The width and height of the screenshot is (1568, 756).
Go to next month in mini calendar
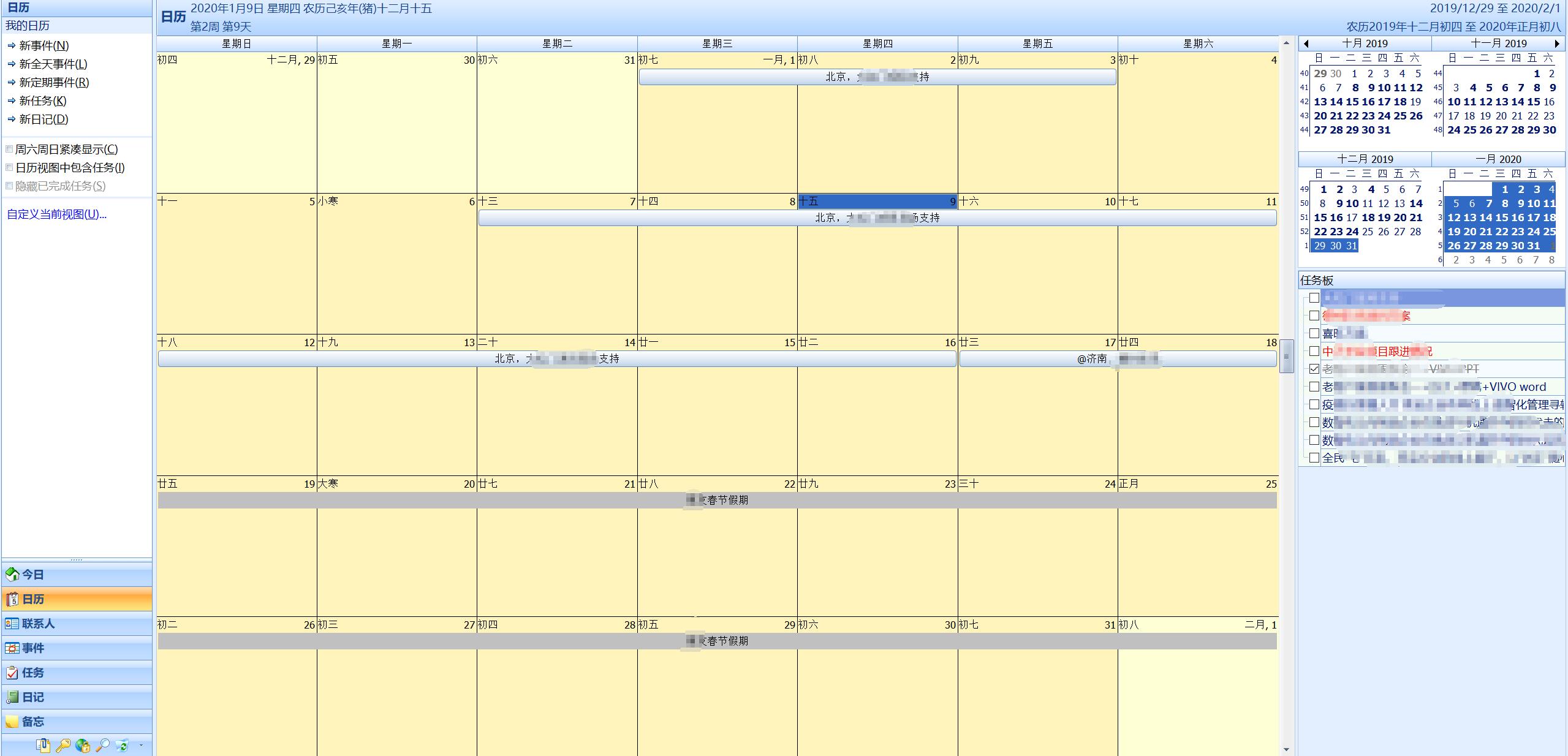pos(1557,43)
